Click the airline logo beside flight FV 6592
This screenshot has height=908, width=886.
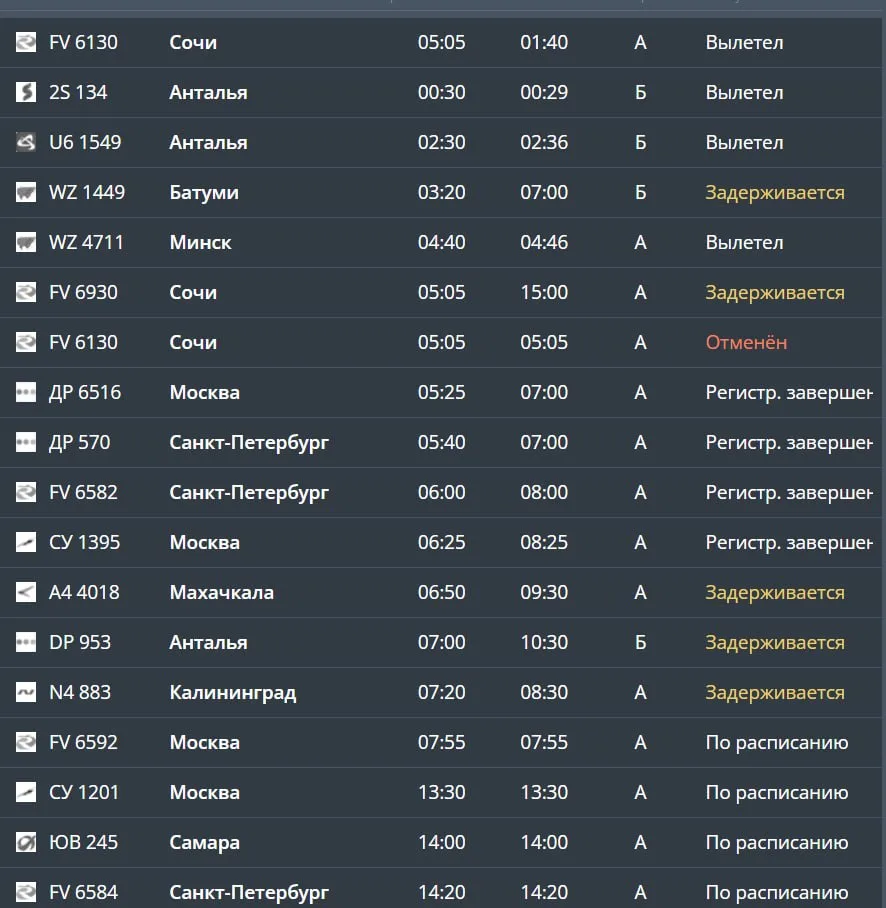25,742
